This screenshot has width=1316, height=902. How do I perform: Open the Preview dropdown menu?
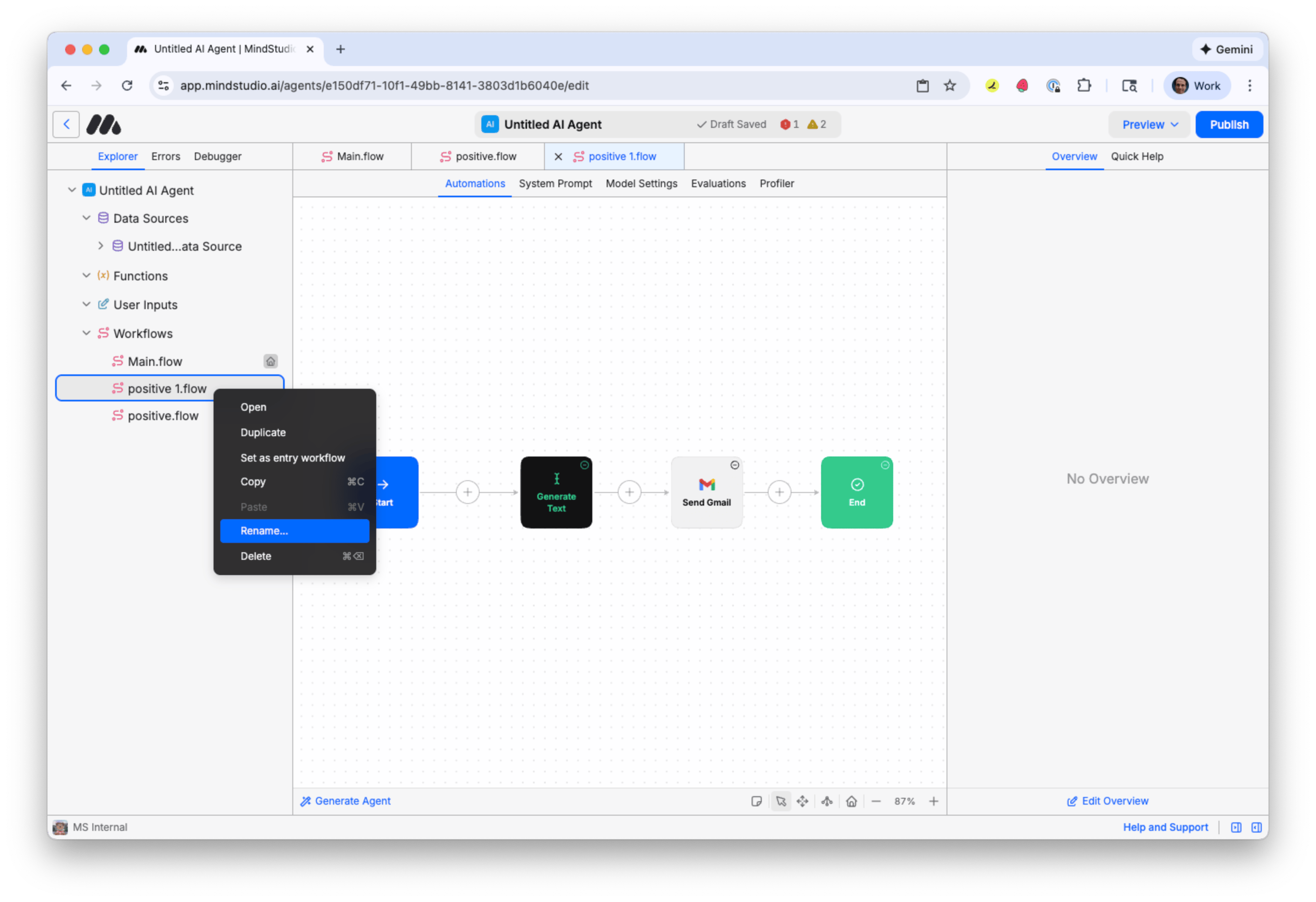coord(1149,124)
